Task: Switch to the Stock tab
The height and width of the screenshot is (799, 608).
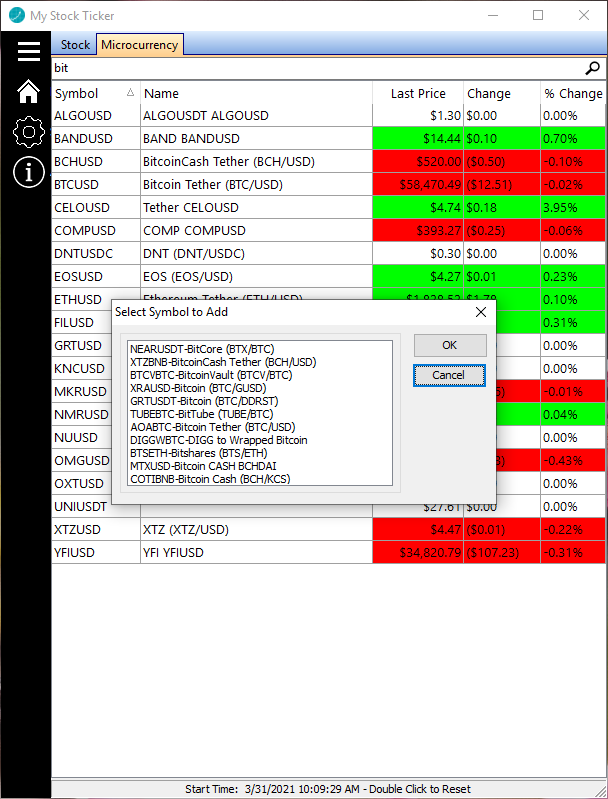Action: click(75, 45)
